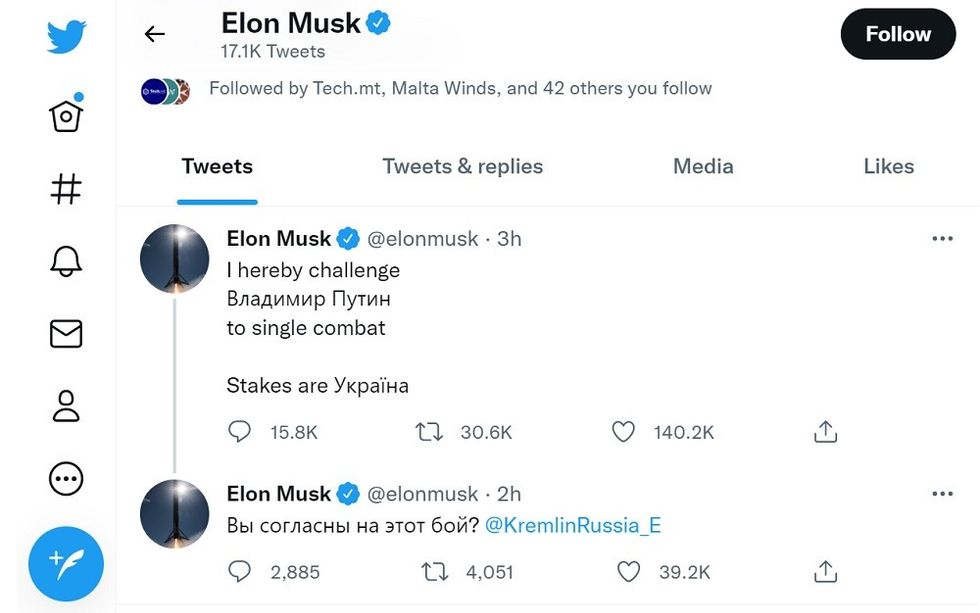Screen dimensions: 980x613
Task: Click the Twitter bird logo
Action: 65,33
